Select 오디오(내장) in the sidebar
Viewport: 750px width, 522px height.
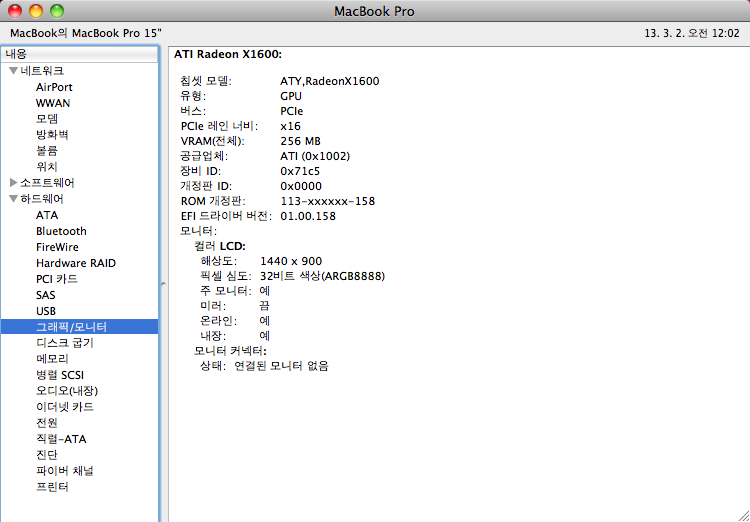coord(67,391)
